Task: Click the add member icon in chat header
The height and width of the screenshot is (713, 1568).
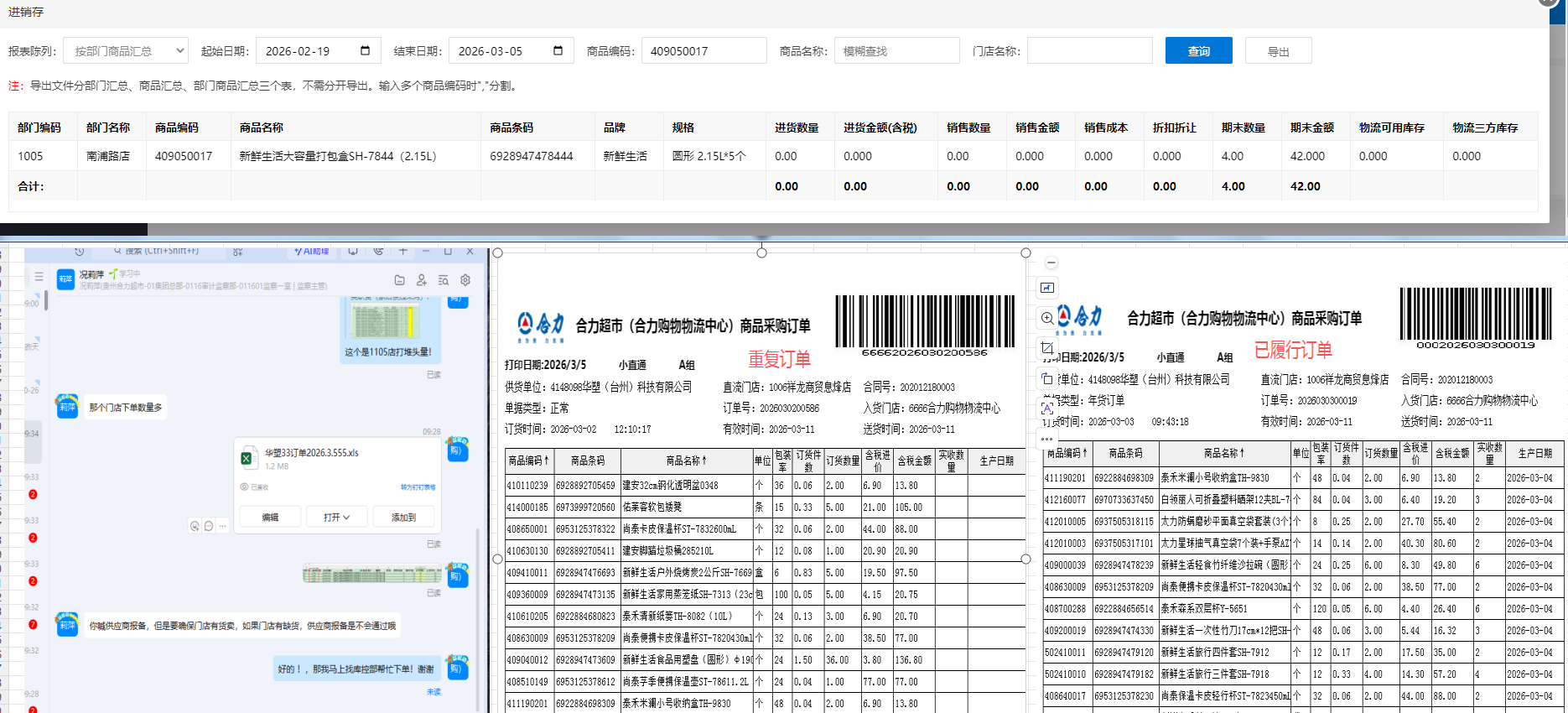Action: point(422,280)
